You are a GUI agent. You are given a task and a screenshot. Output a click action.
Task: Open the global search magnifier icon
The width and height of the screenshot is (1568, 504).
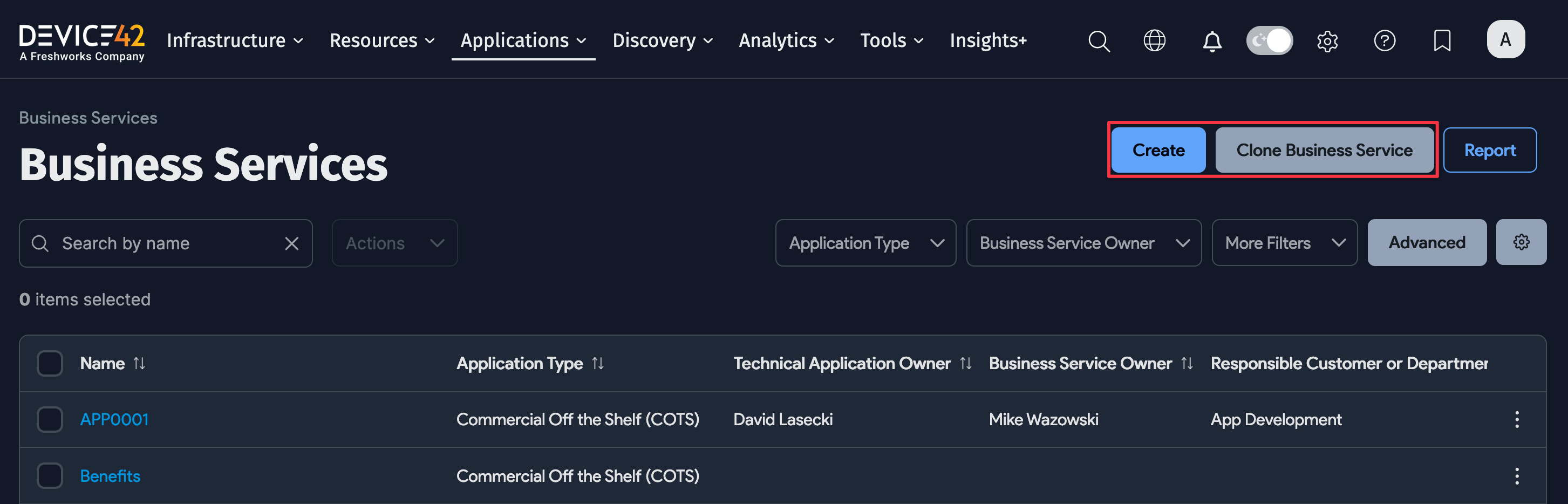pyautogui.click(x=1099, y=41)
